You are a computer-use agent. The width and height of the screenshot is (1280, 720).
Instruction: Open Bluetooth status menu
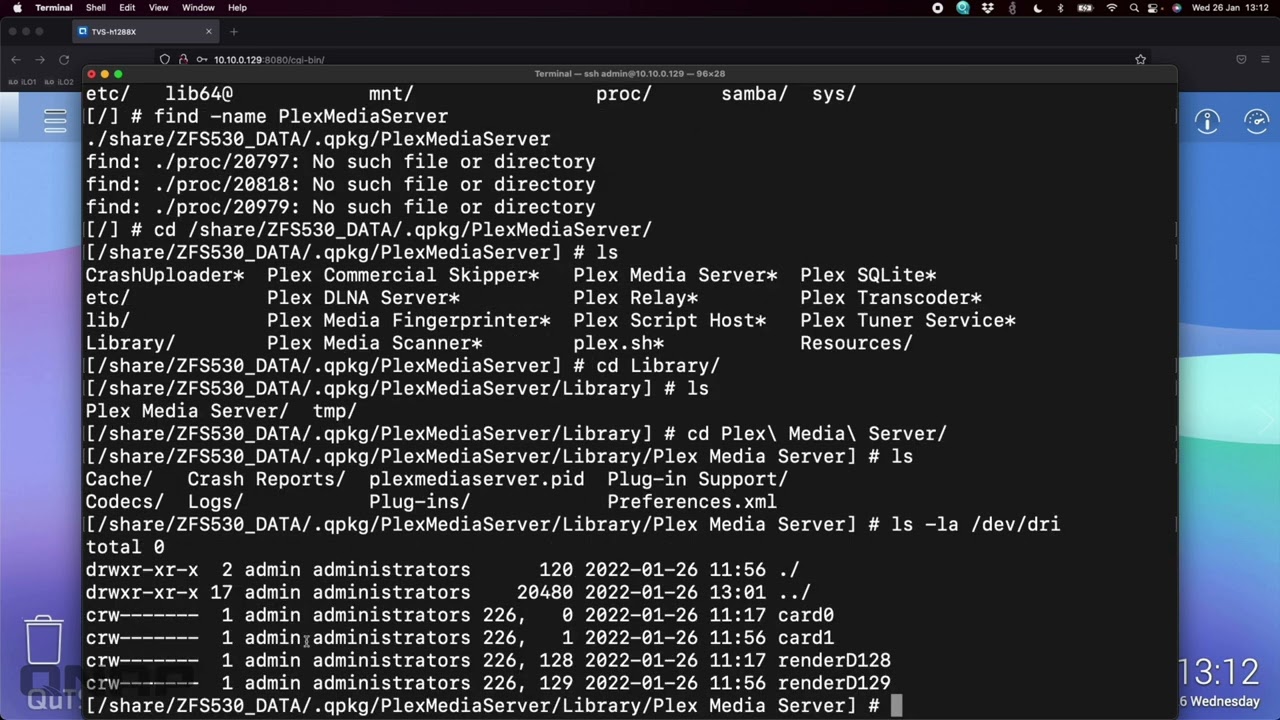click(x=1061, y=8)
